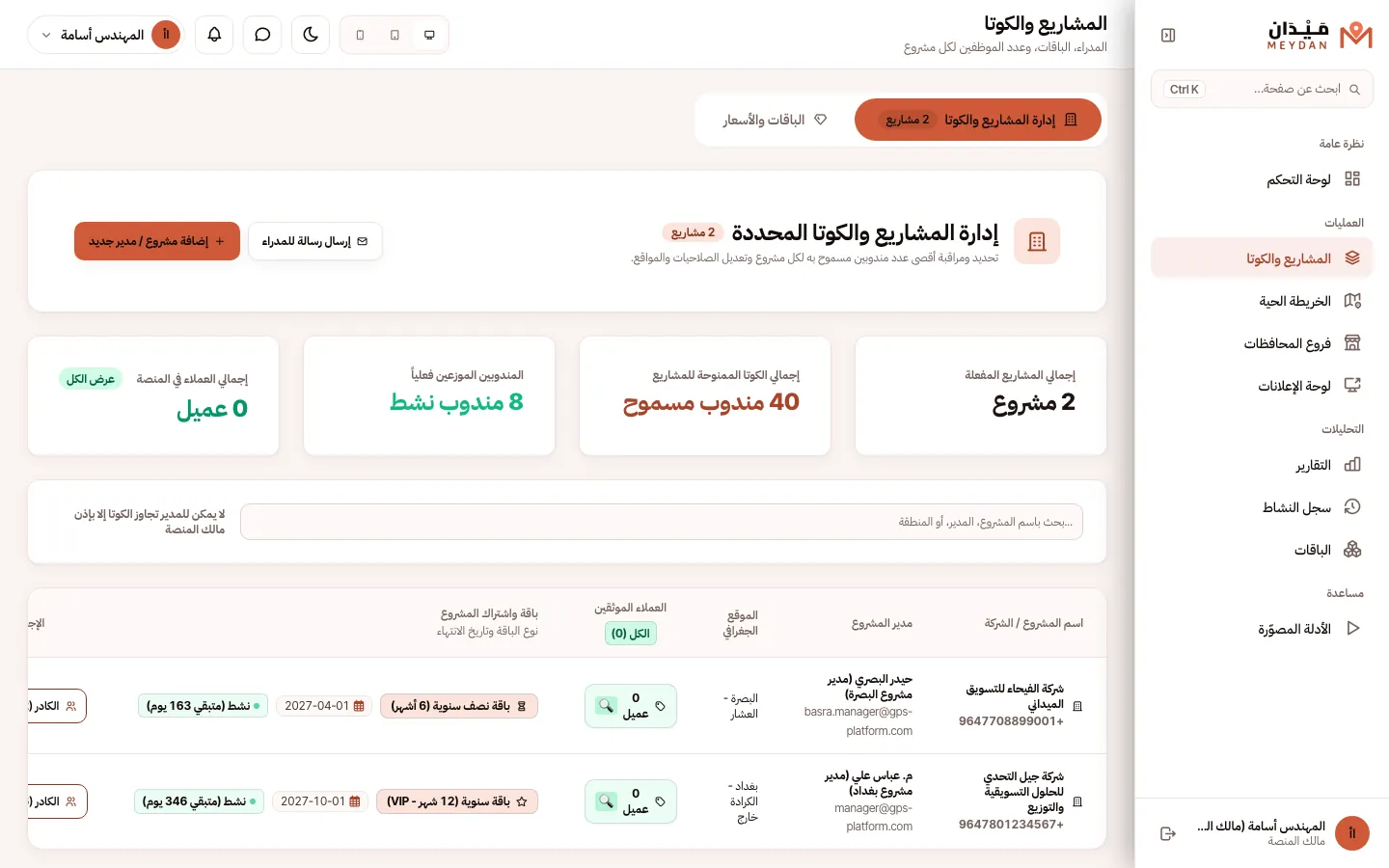
Task: Click باقة سنوية (12 شهر - VIP) badge
Action: [x=457, y=801]
